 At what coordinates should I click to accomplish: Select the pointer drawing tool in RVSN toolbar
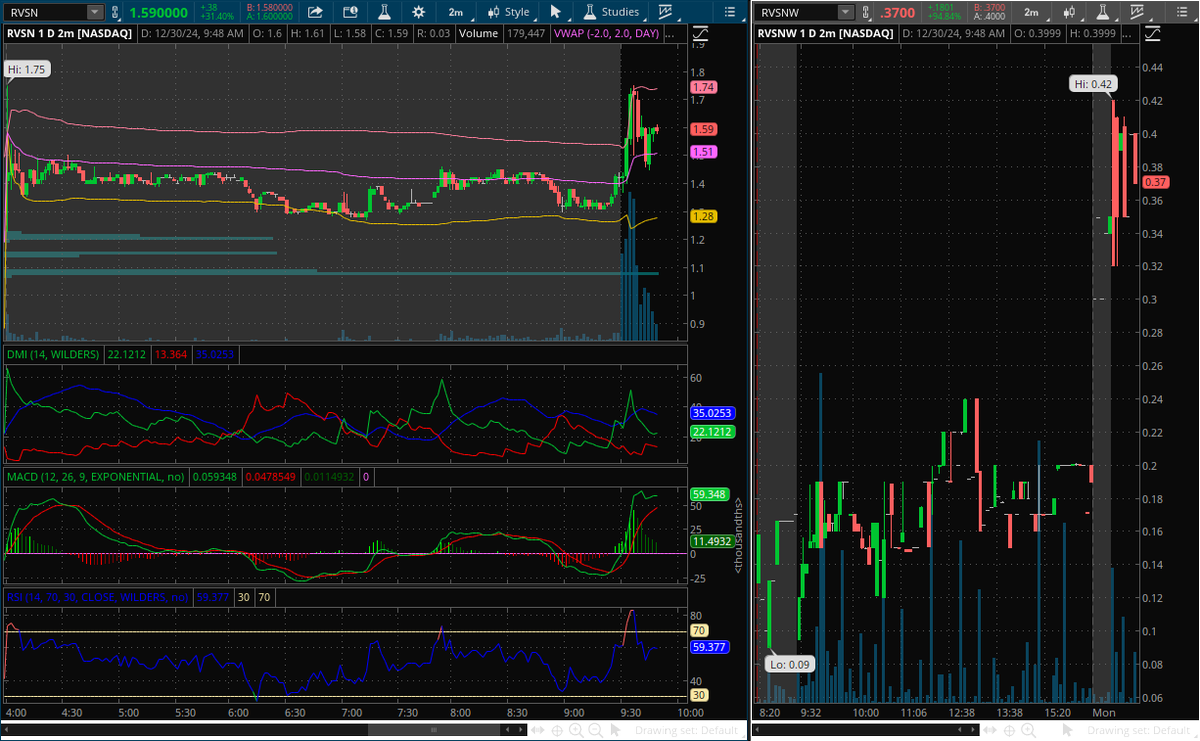(x=556, y=12)
